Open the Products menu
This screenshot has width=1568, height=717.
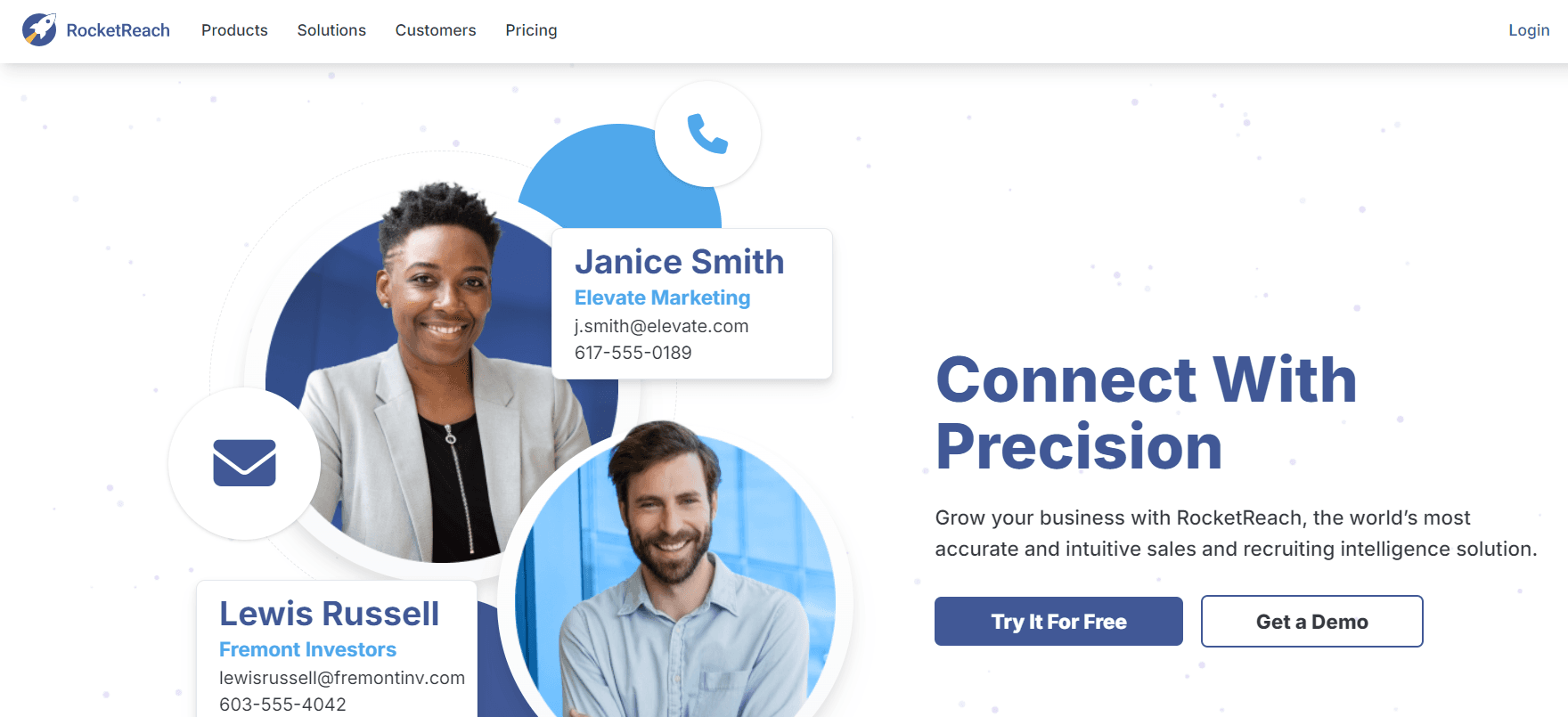point(234,30)
